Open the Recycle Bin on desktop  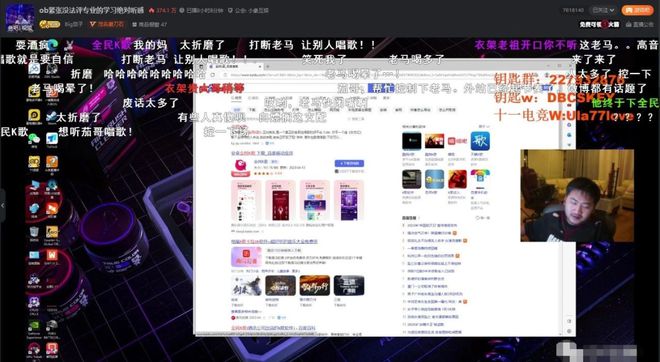[x=34, y=232]
